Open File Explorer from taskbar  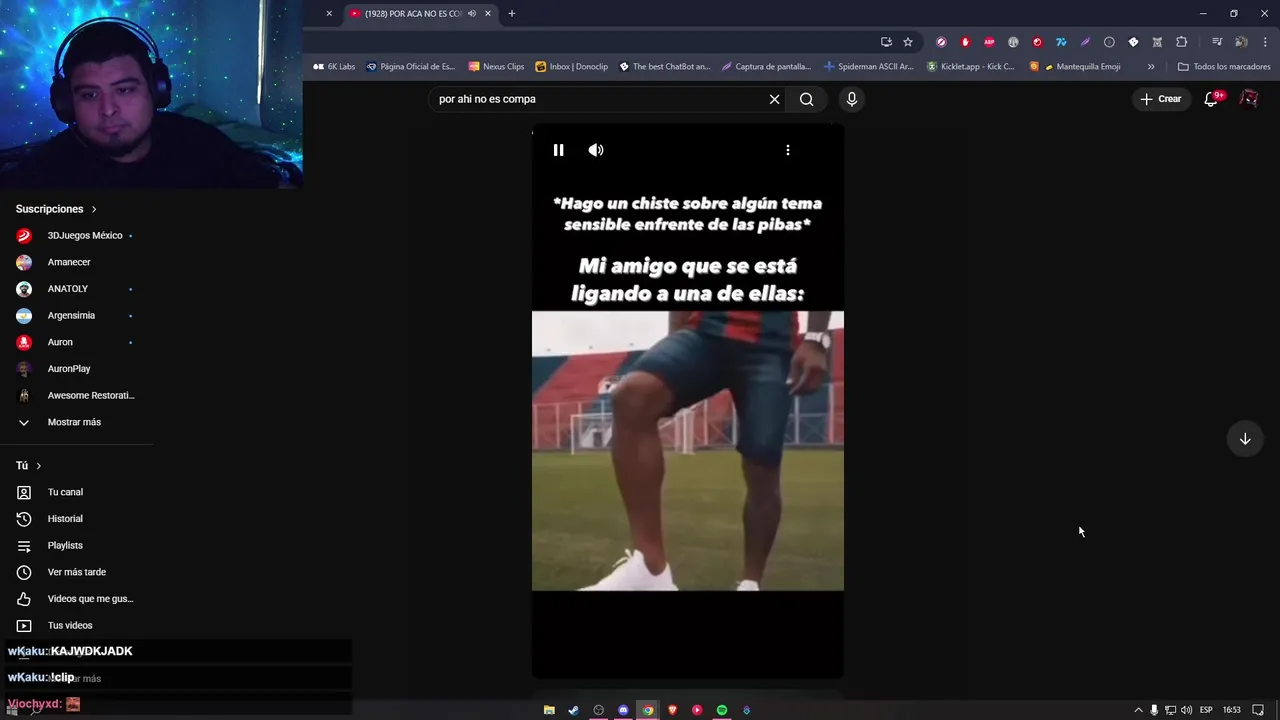549,710
